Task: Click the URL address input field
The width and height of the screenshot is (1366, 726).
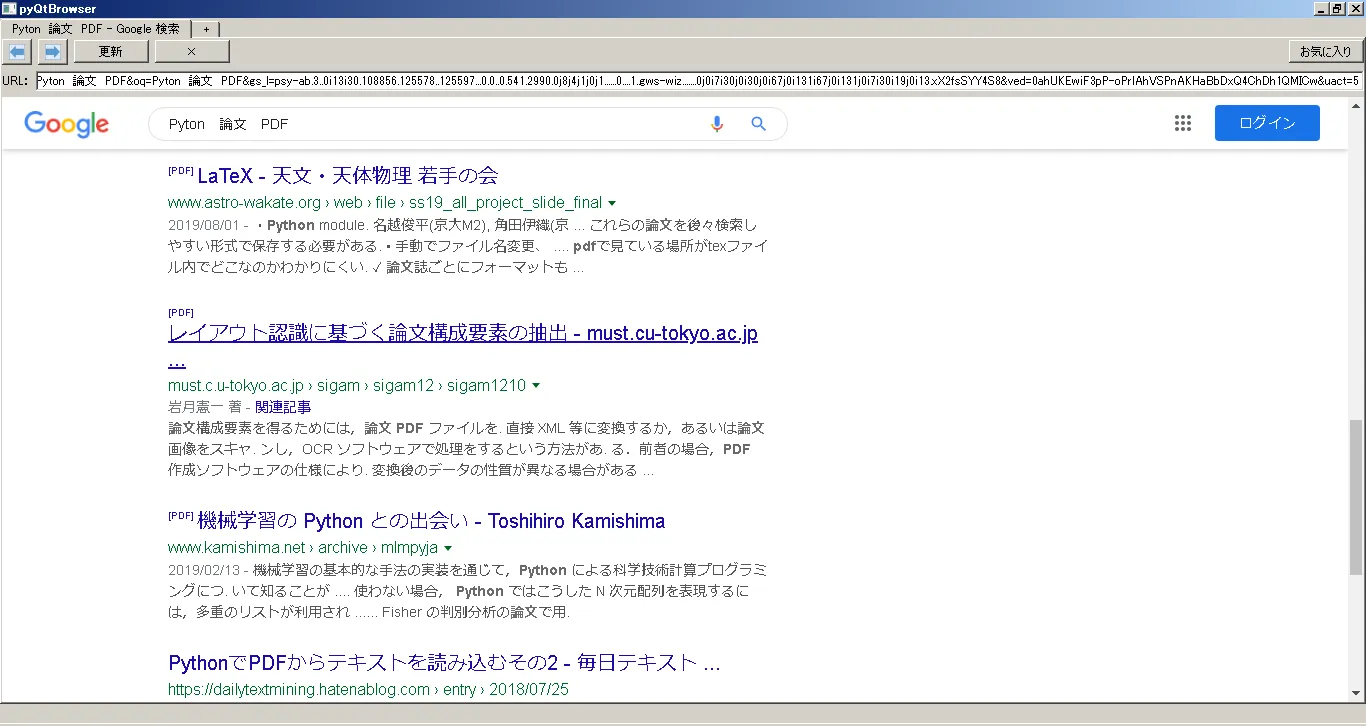Action: coord(698,81)
